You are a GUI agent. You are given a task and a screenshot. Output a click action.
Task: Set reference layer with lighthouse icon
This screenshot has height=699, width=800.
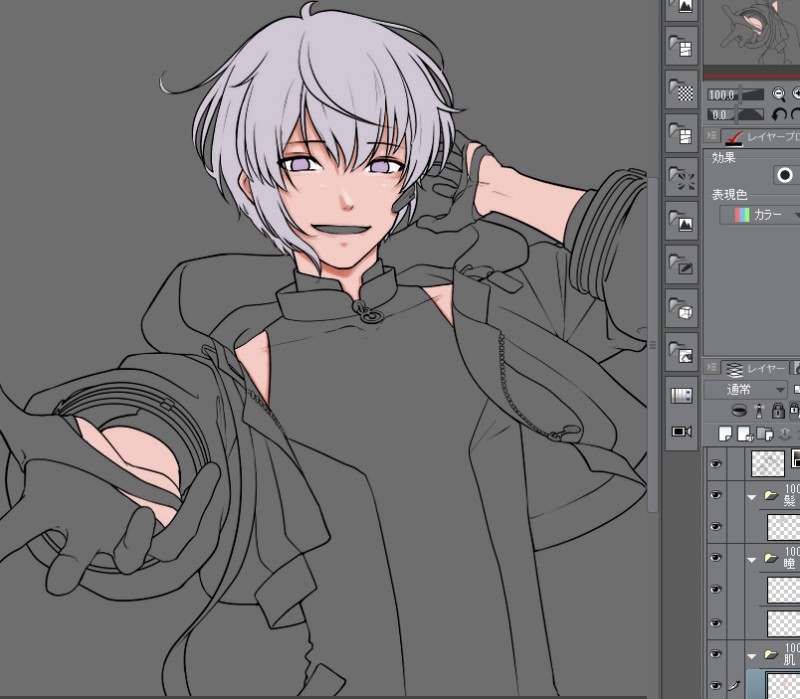pyautogui.click(x=760, y=410)
